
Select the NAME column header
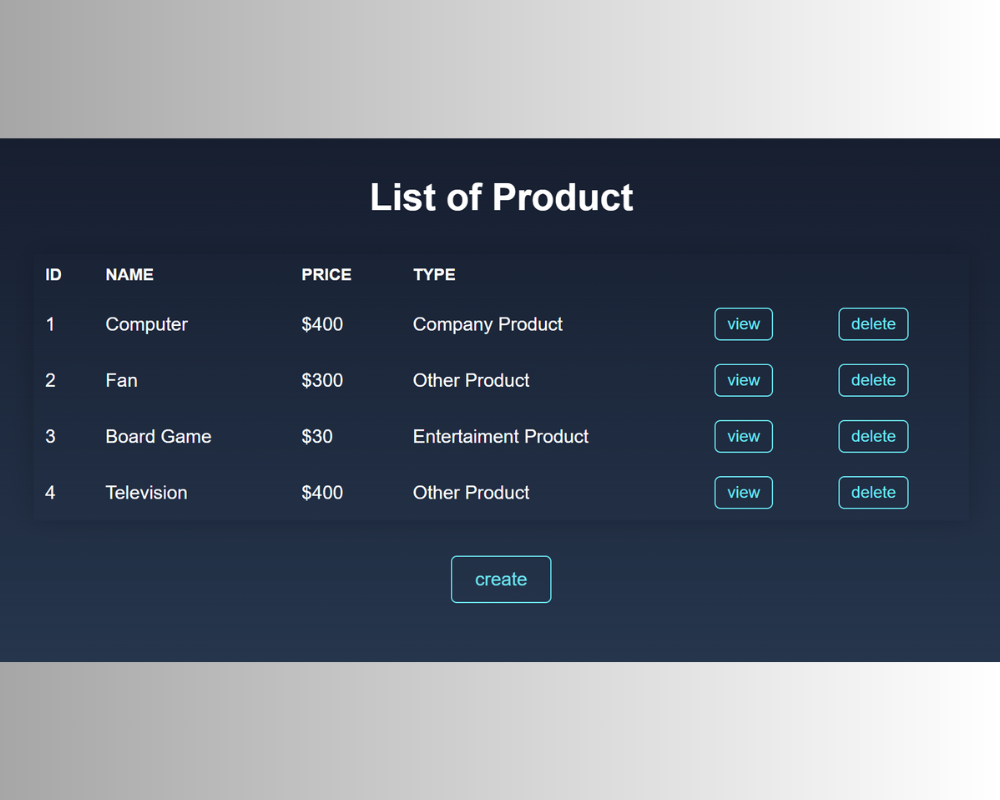click(129, 275)
